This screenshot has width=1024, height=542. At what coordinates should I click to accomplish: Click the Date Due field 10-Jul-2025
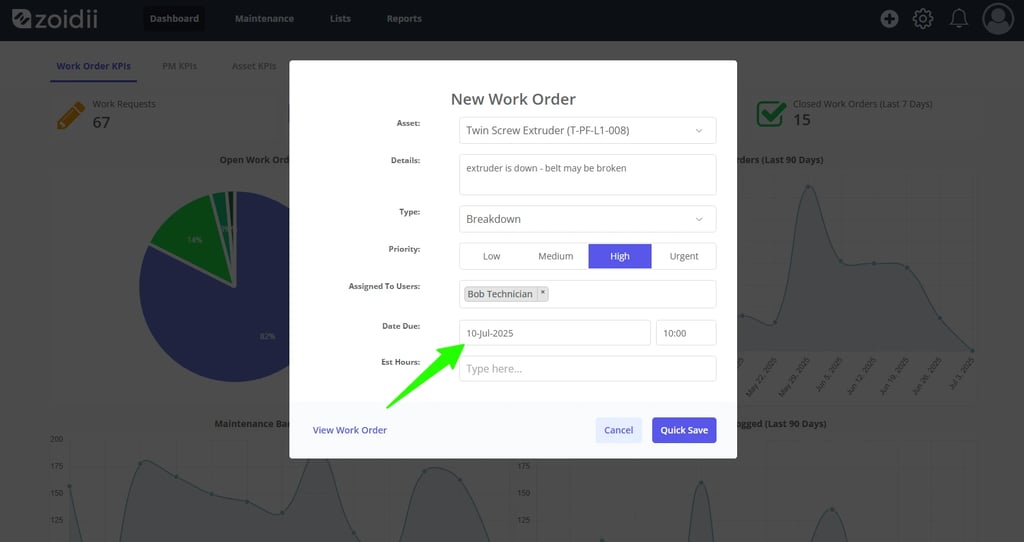click(554, 333)
